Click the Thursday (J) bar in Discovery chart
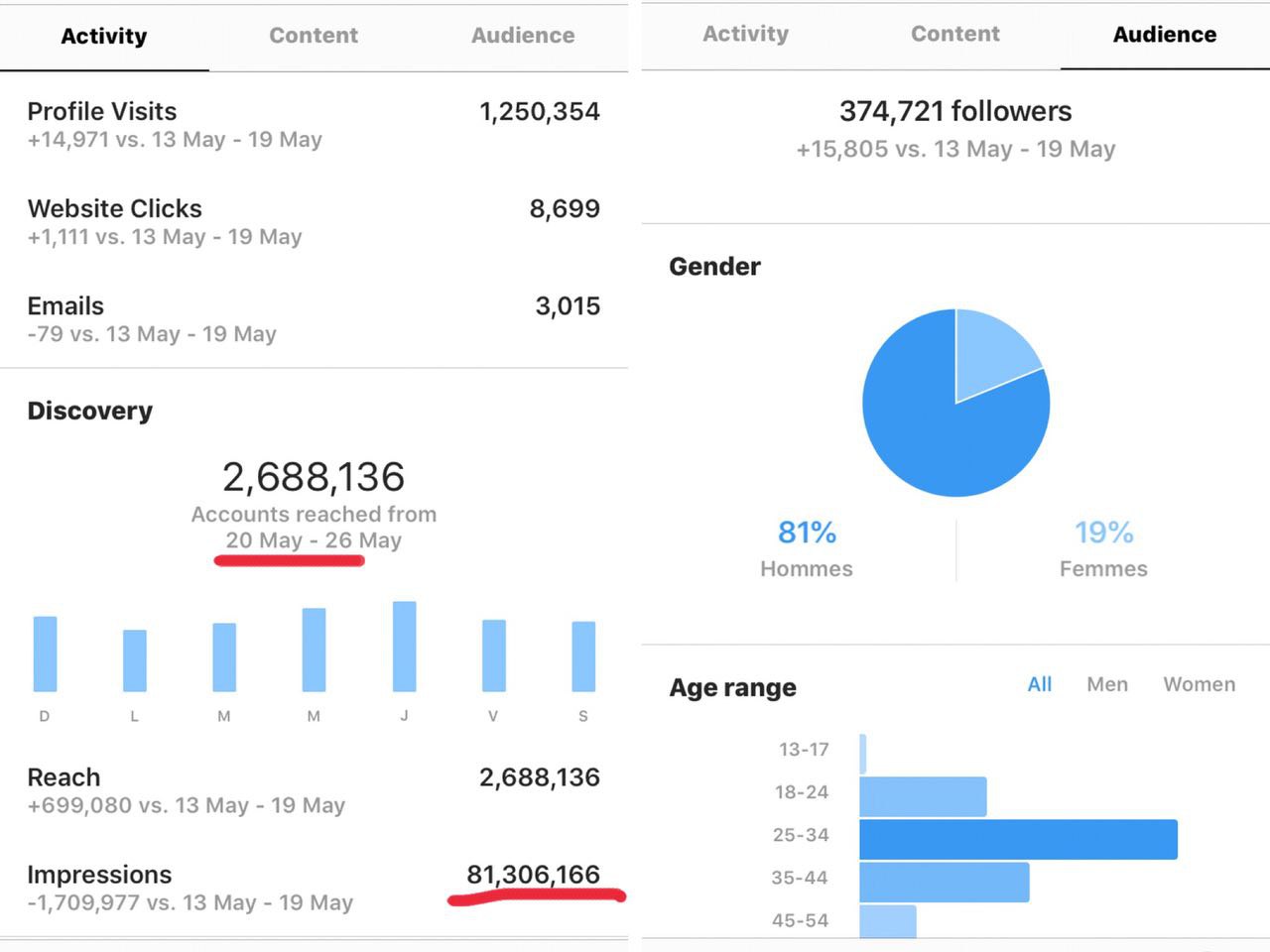Screen dimensions: 1270x952 (x=404, y=647)
